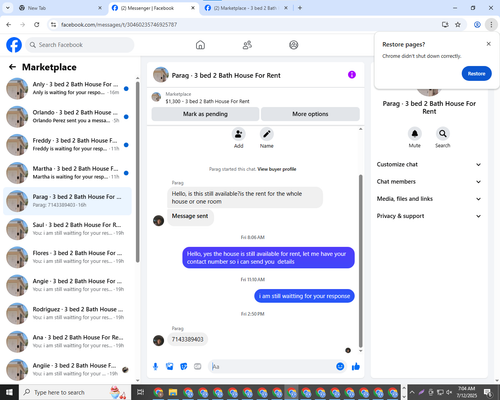Open a new browser tab

[x=300, y=8]
